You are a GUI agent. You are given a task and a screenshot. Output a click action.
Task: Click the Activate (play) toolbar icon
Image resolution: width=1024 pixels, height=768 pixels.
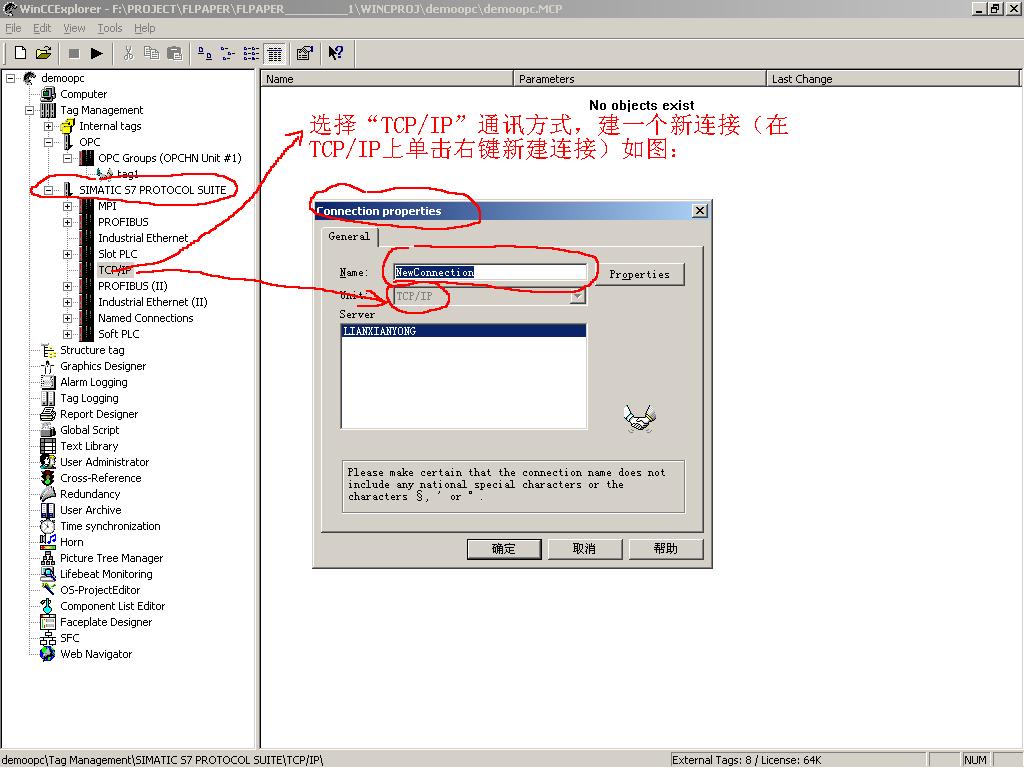(x=97, y=54)
